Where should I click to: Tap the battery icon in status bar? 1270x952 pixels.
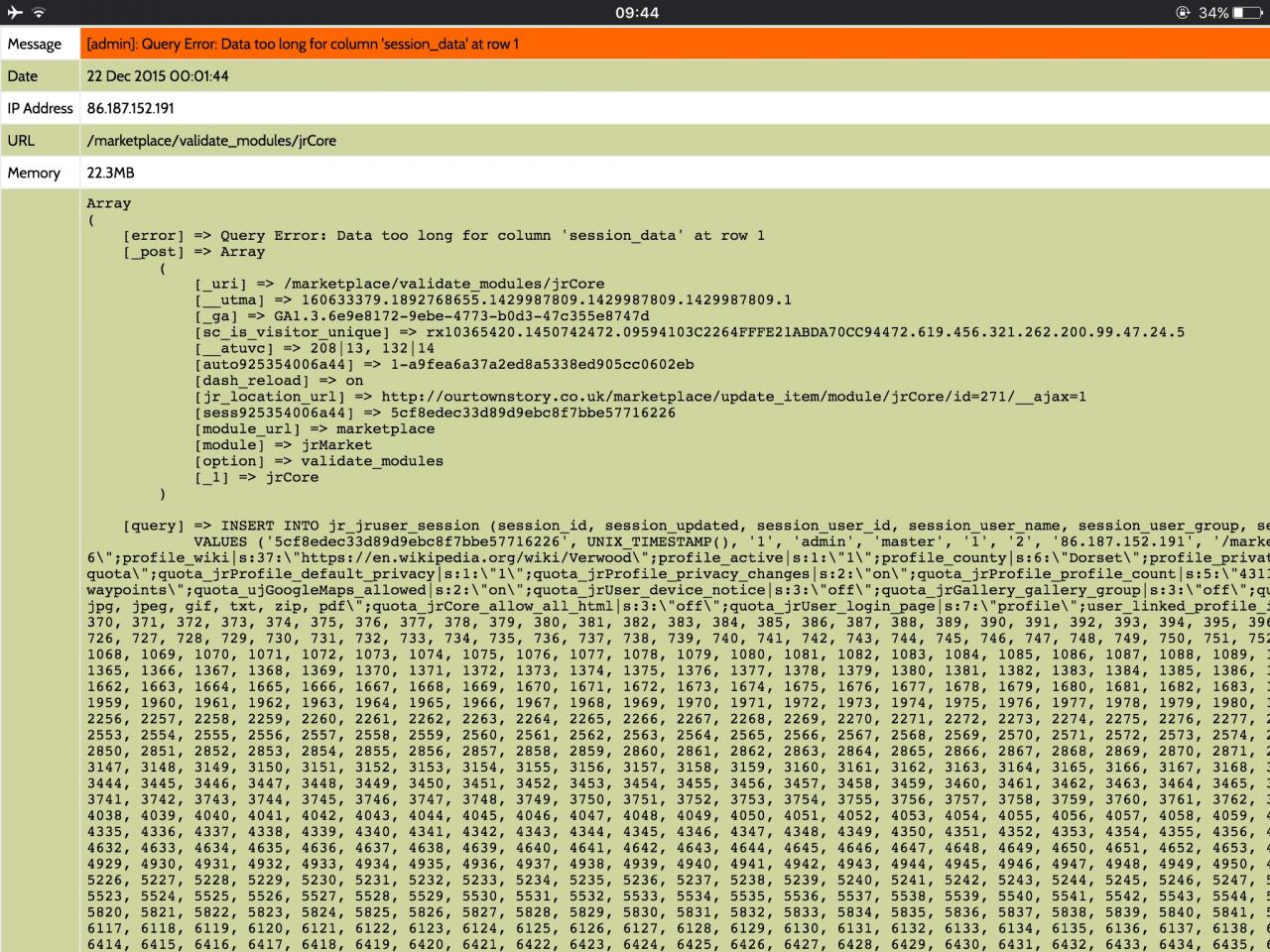coord(1247,13)
